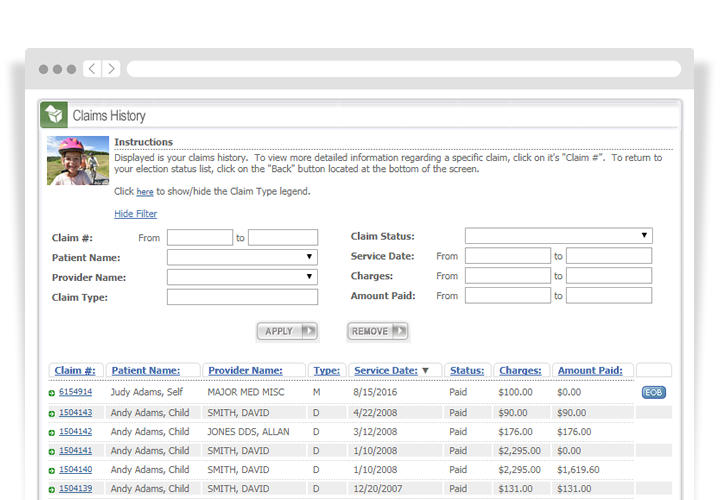The width and height of the screenshot is (720, 500).
Task: Sort by Amount Paid column header
Action: (590, 370)
